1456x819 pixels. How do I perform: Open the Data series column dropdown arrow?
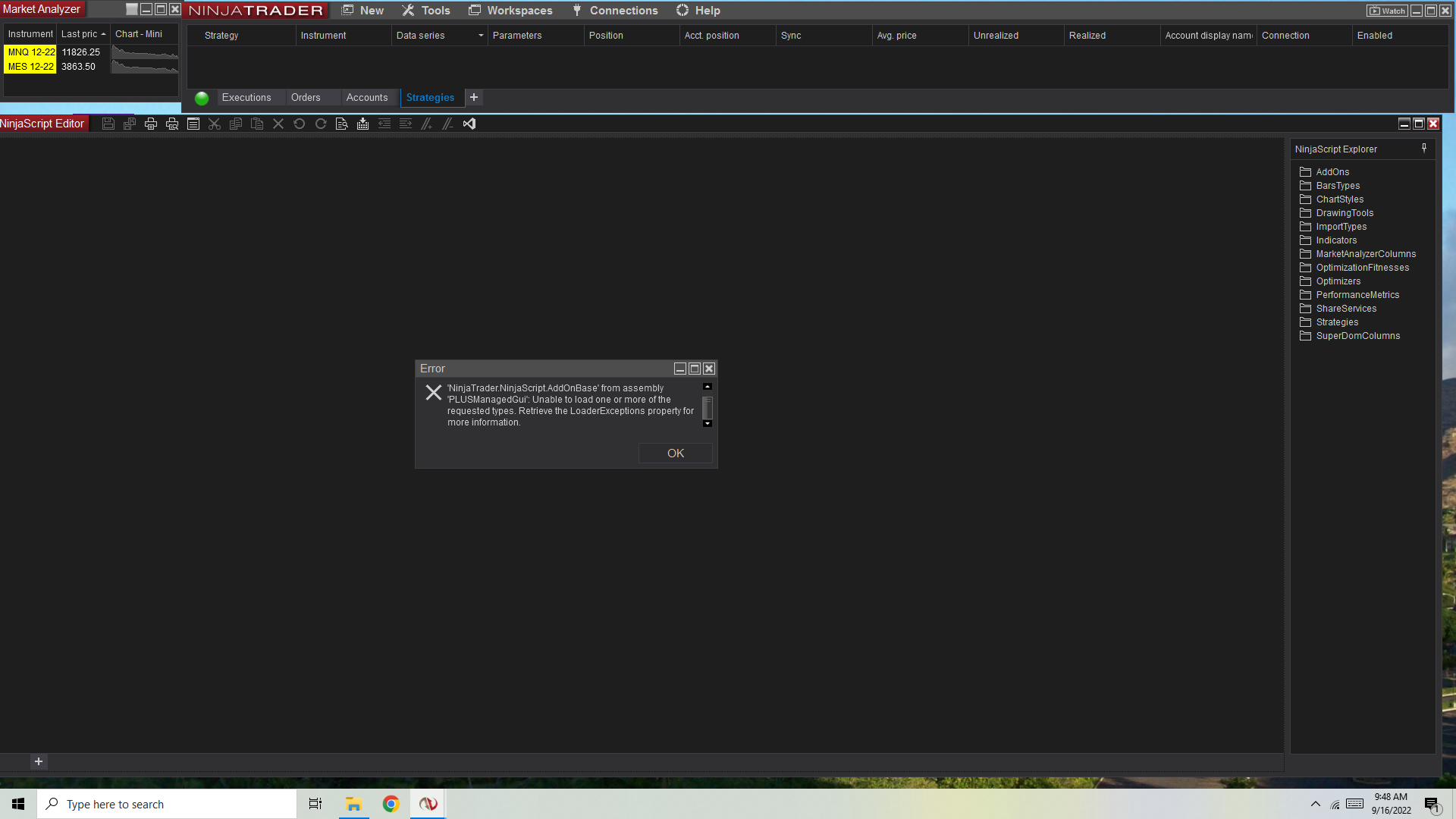(x=481, y=36)
